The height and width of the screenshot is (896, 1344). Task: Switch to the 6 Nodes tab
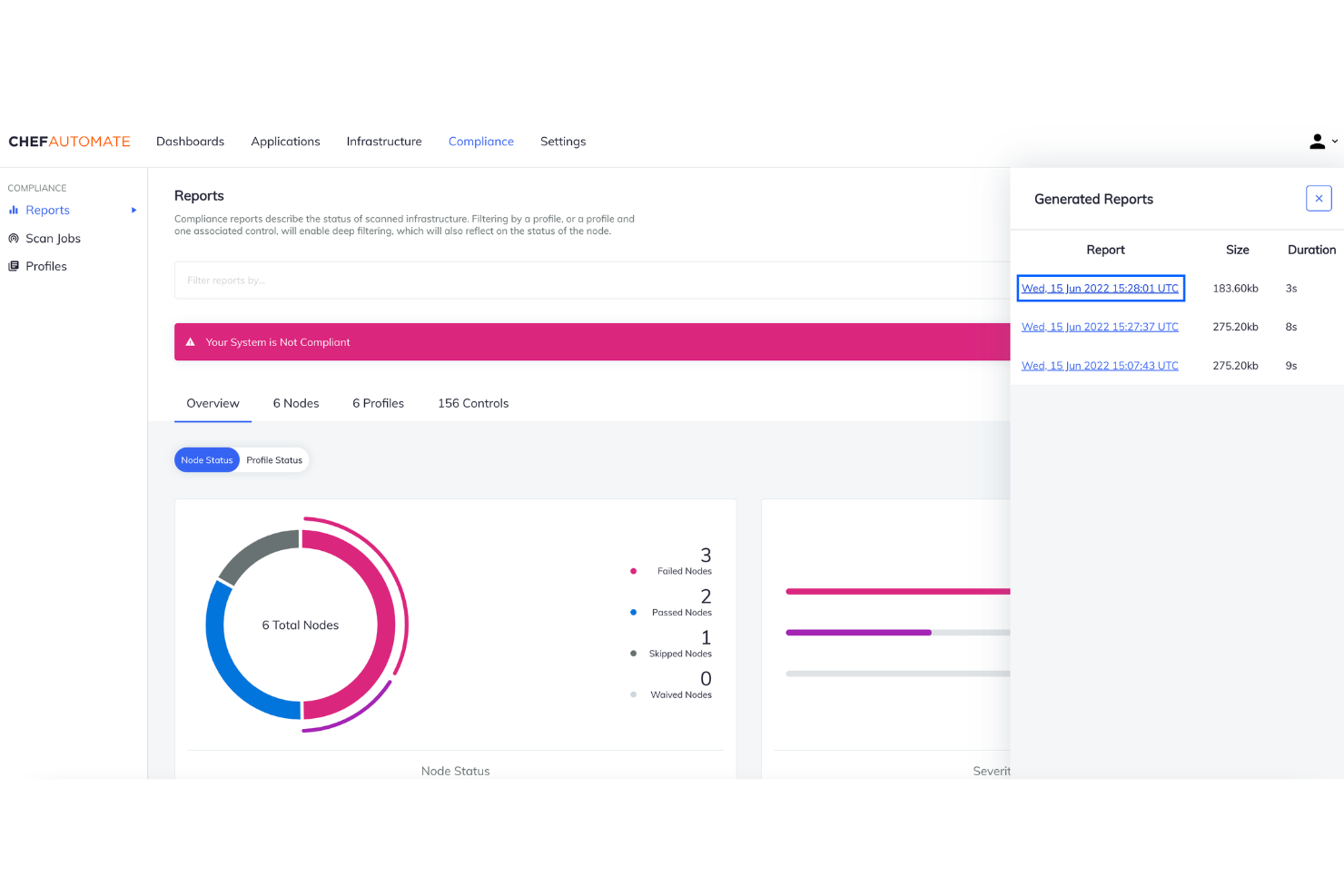(x=295, y=403)
